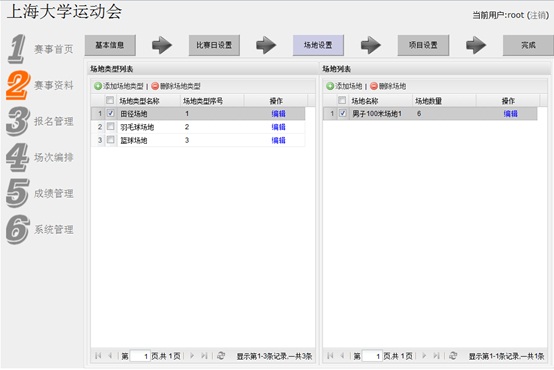
Task: Go to first page in 场地类型列表 pager
Action: (x=98, y=356)
